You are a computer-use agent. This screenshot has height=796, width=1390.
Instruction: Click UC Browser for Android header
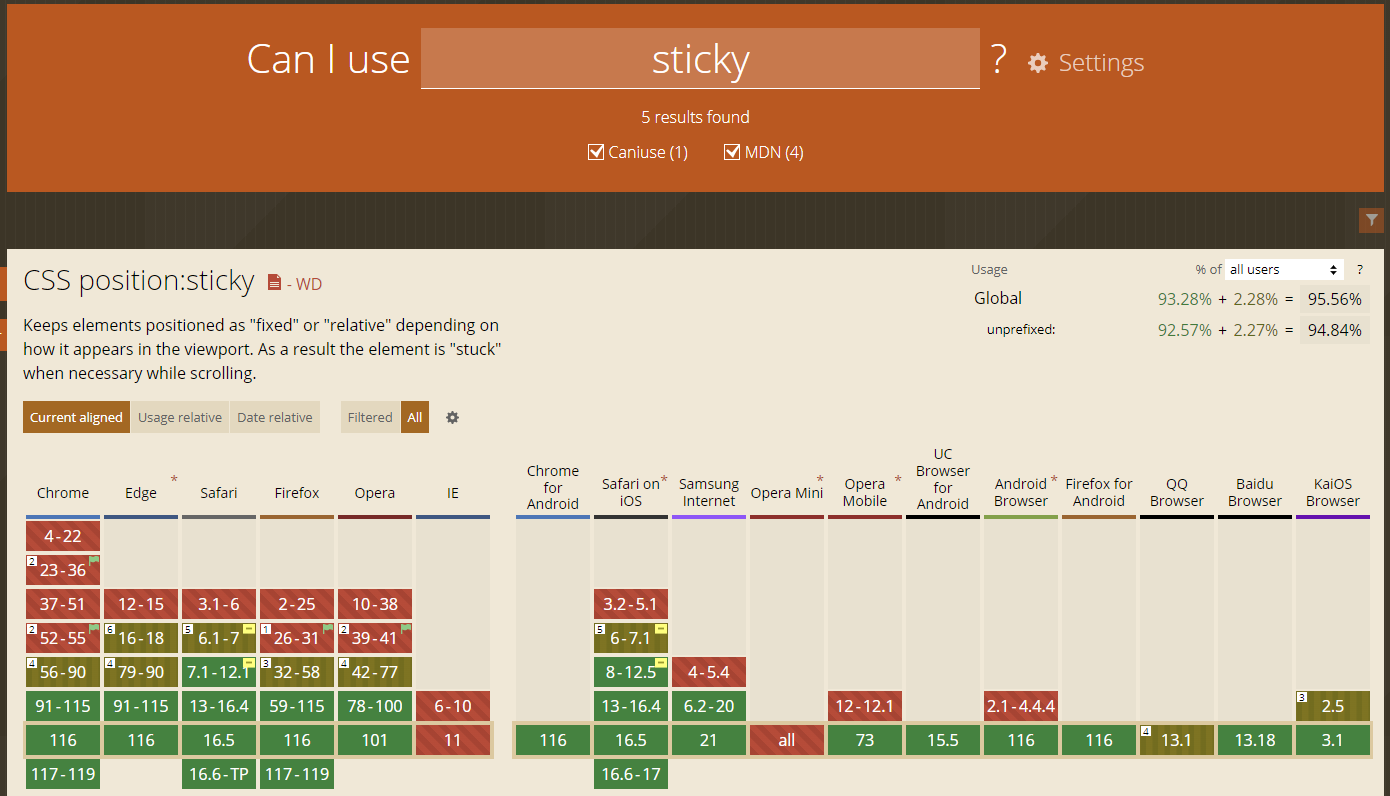click(943, 479)
